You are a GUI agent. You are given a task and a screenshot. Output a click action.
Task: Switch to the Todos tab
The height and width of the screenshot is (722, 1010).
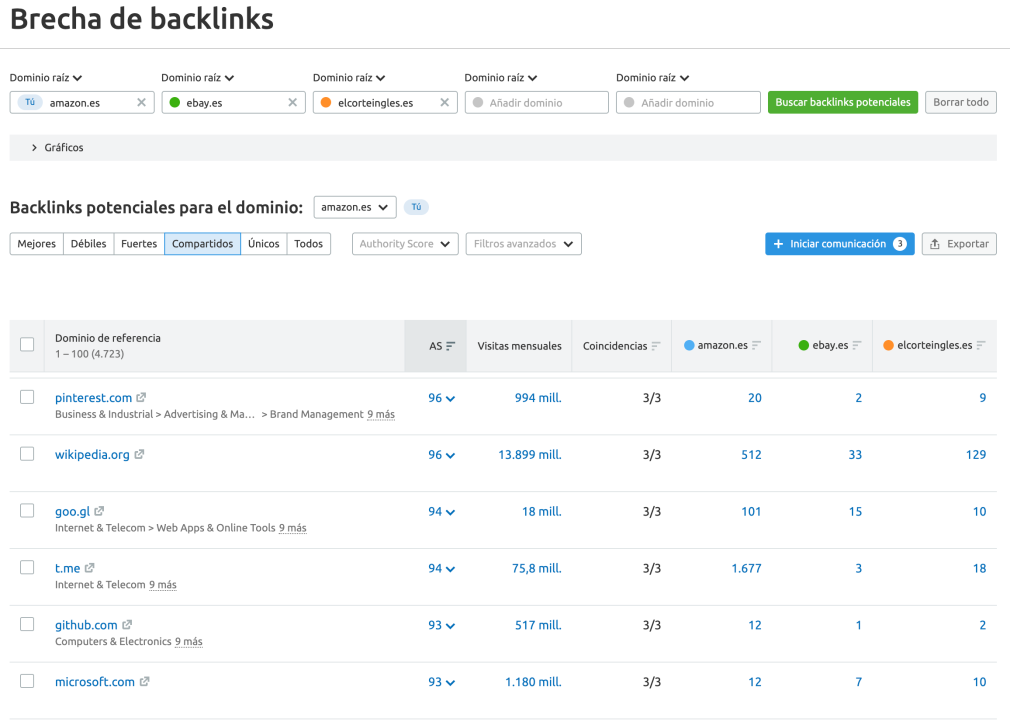click(309, 243)
